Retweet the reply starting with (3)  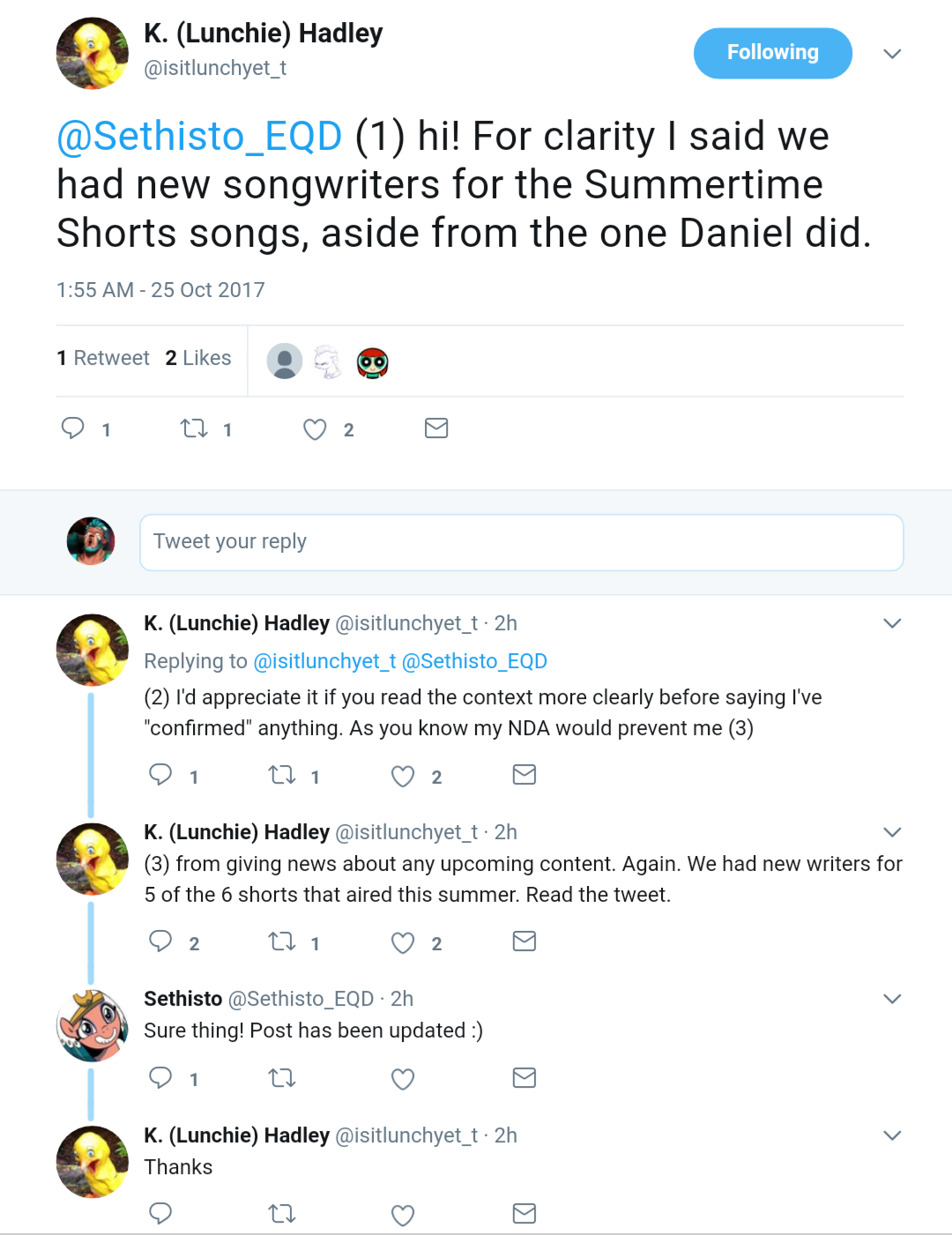tap(282, 942)
